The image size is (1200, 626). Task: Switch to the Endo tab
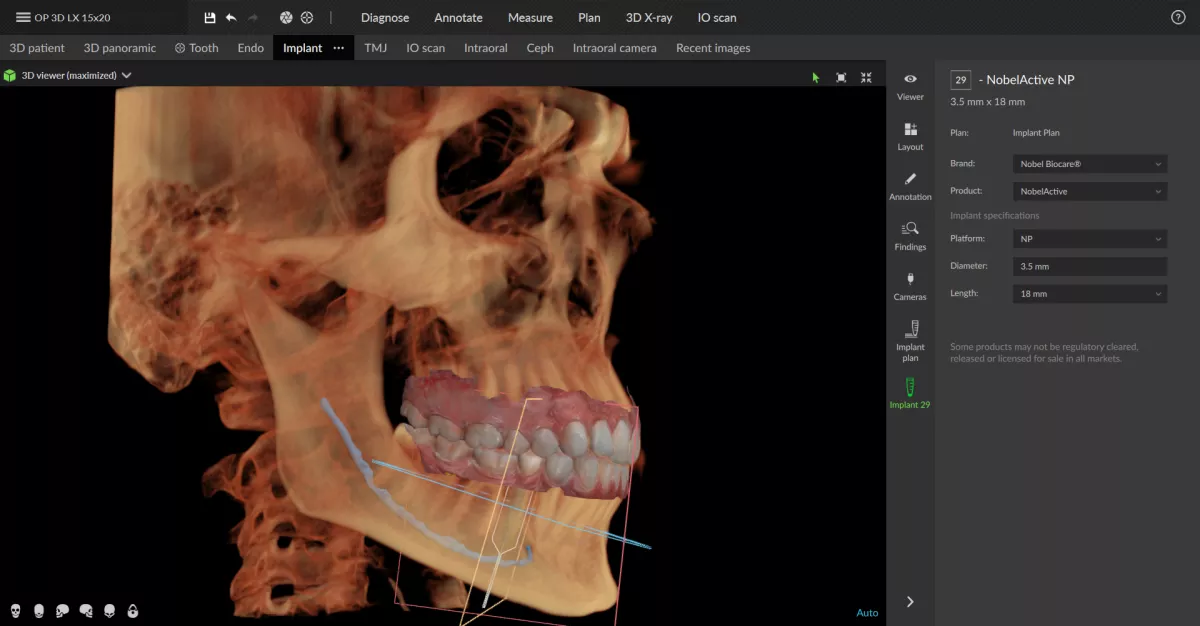(x=251, y=48)
